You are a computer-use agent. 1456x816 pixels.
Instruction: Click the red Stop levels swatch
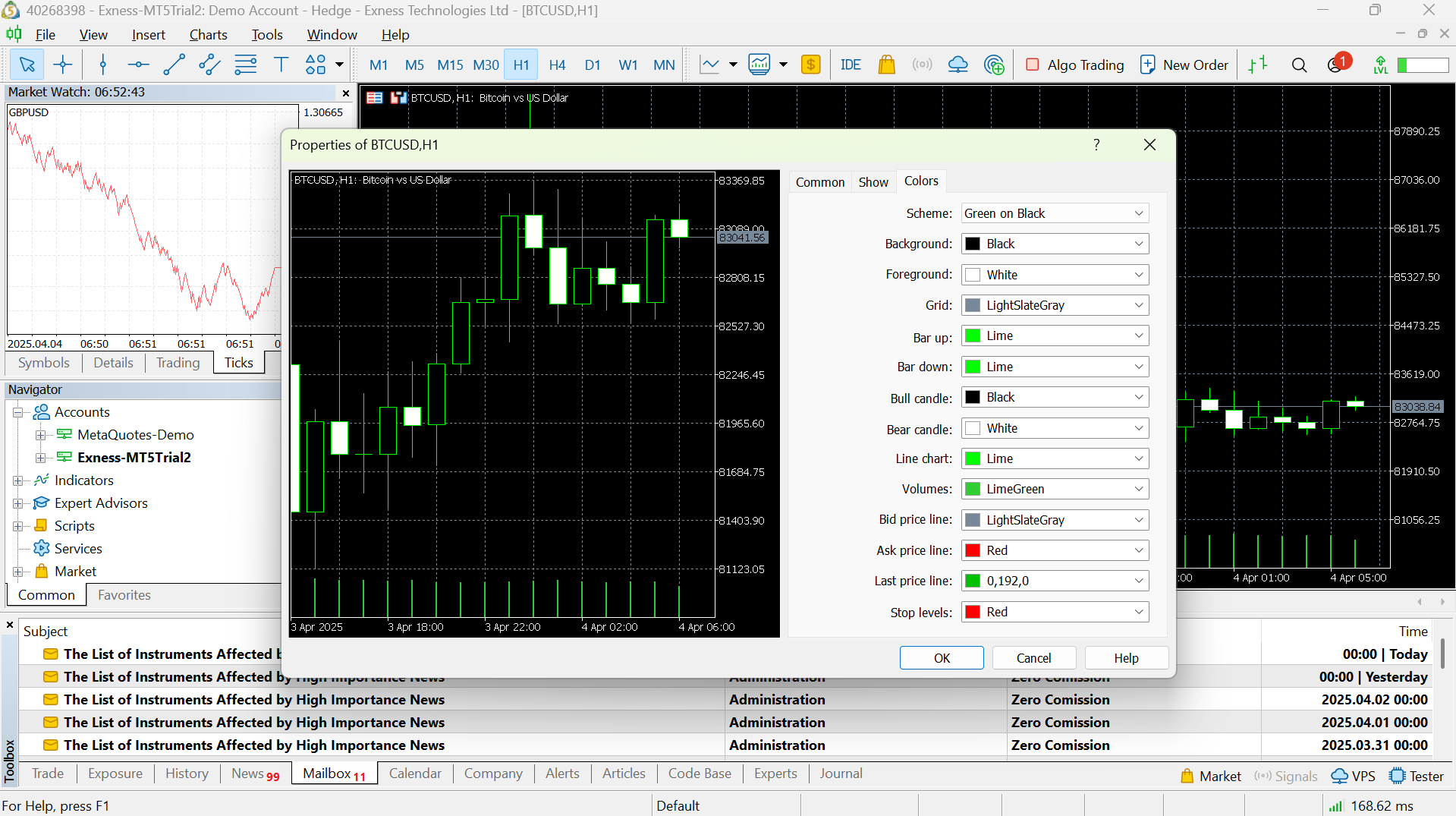click(x=973, y=612)
